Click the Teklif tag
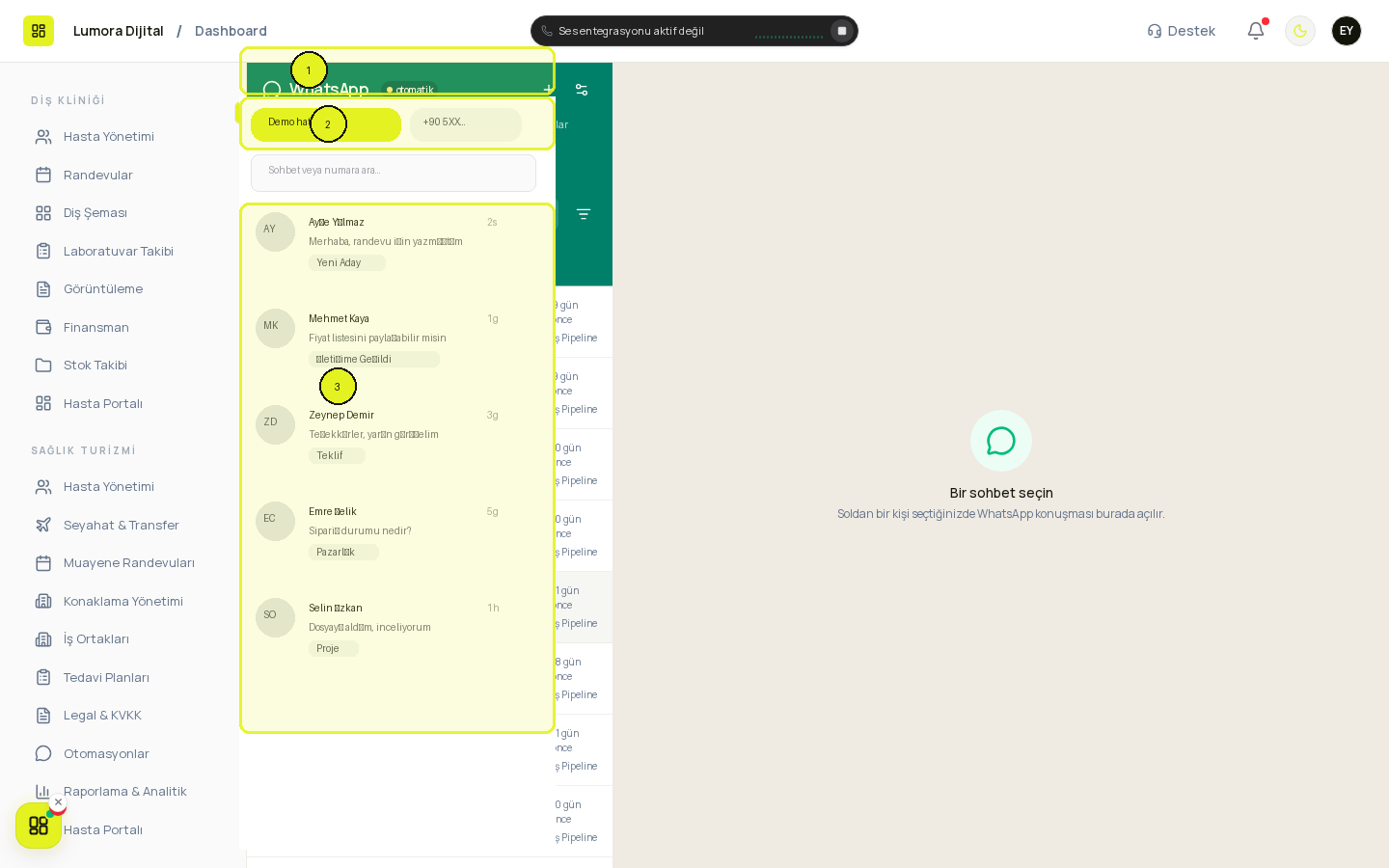This screenshot has height=868, width=1389. pos(337,456)
